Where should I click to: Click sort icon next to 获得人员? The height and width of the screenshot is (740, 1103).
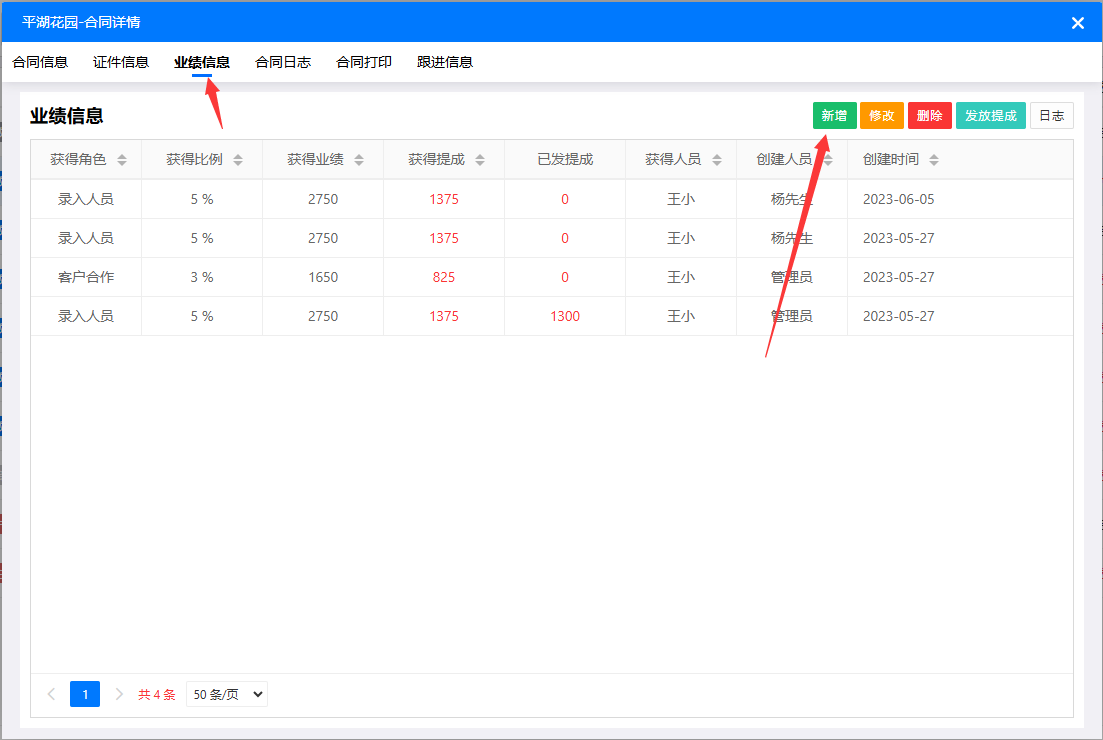point(717,160)
